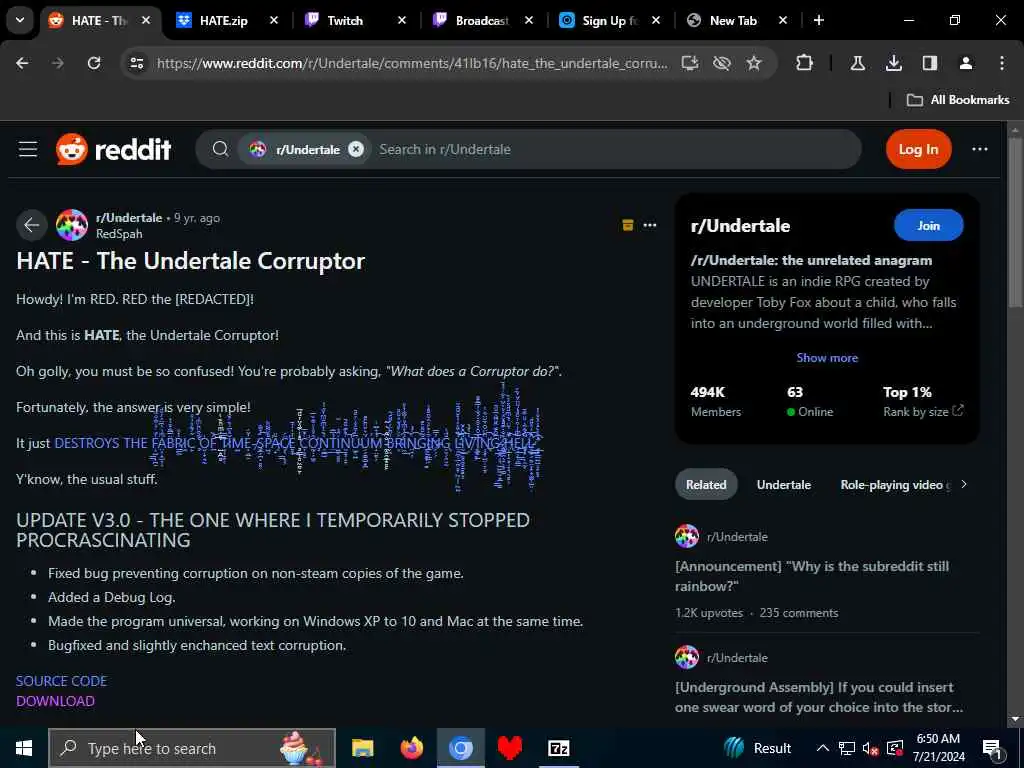Open the tab search dropdown arrow

click(x=20, y=20)
